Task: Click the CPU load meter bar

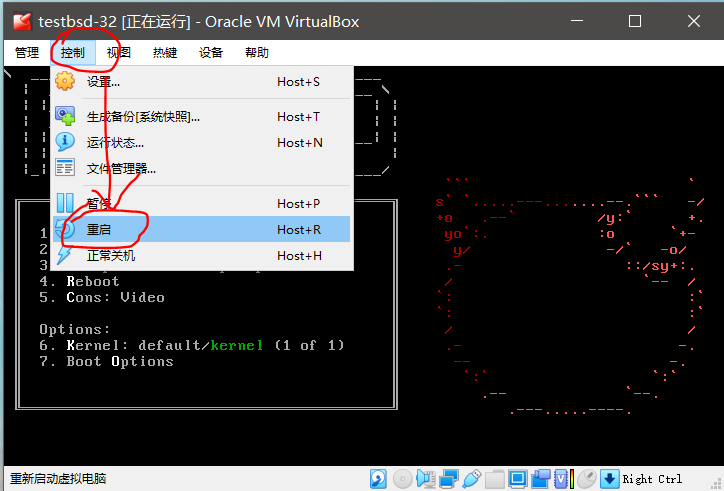Action: tap(572, 479)
